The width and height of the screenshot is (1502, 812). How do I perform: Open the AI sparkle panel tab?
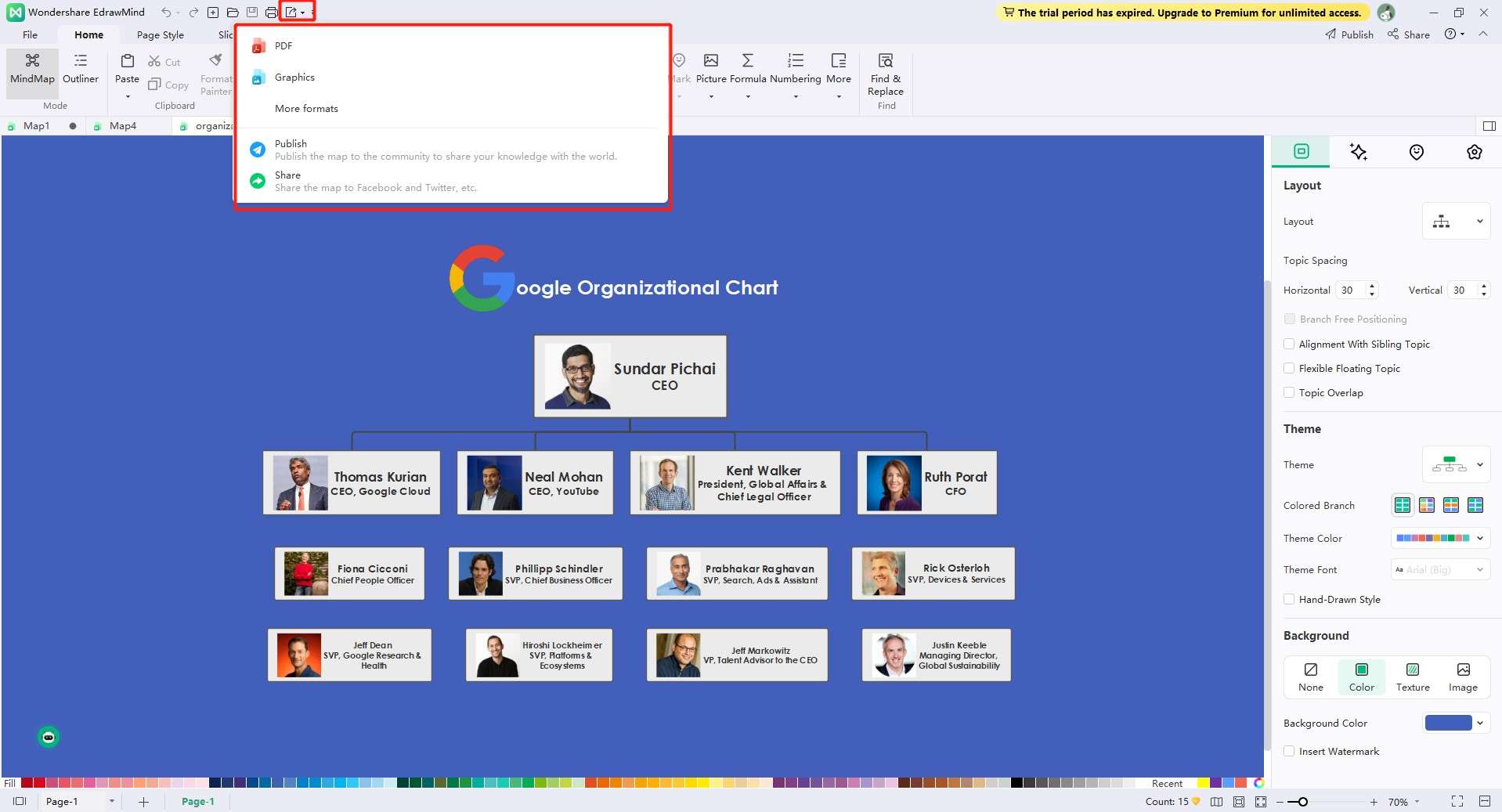(x=1359, y=152)
